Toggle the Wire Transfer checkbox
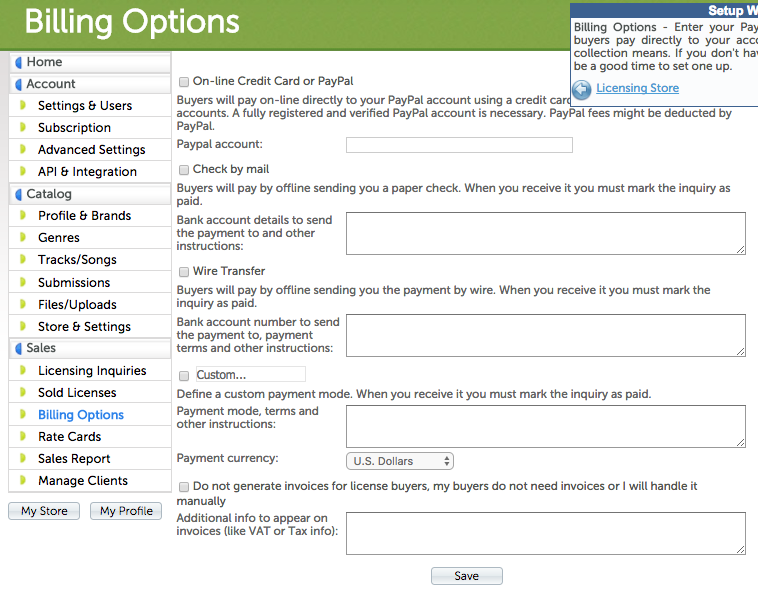 [x=183, y=272]
